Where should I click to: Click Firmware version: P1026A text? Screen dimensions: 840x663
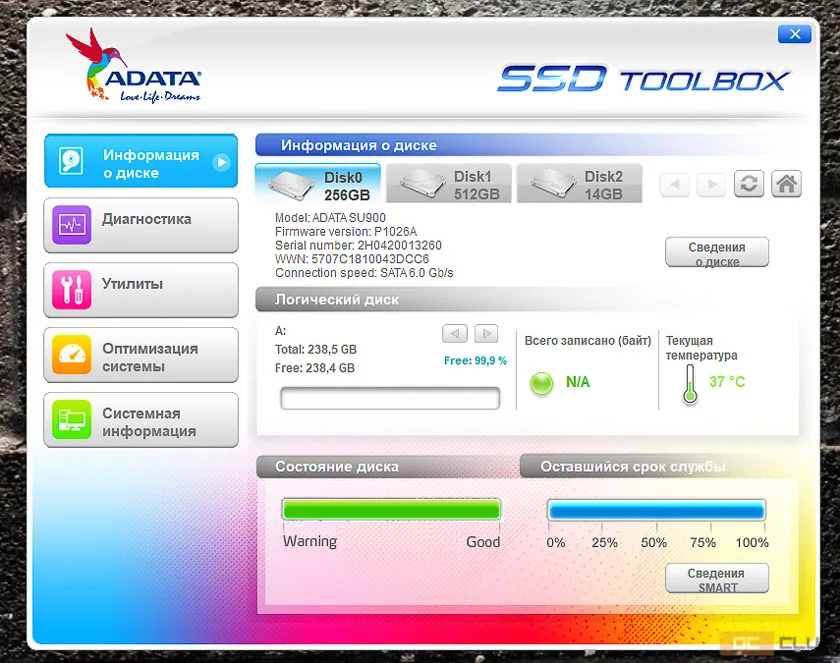[346, 232]
